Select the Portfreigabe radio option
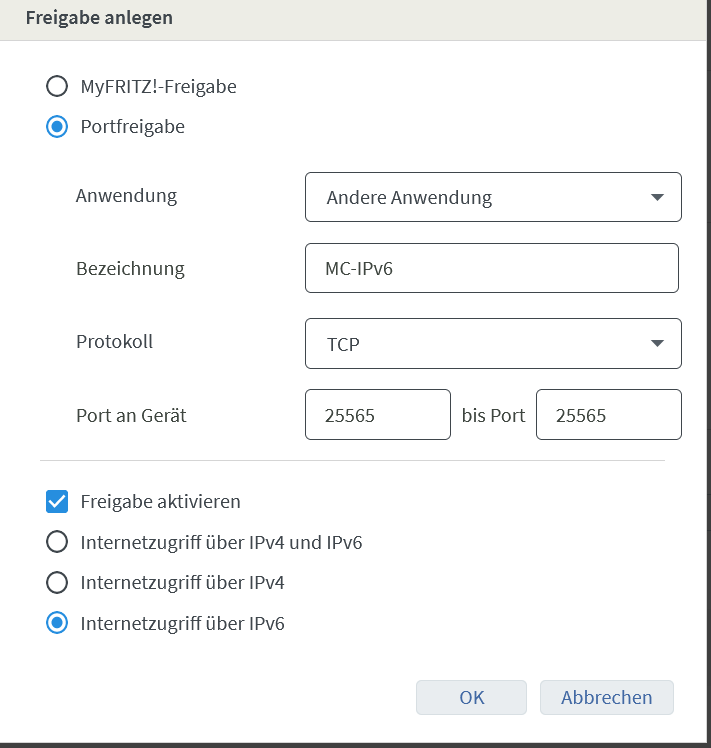This screenshot has height=748, width=711. point(57,127)
